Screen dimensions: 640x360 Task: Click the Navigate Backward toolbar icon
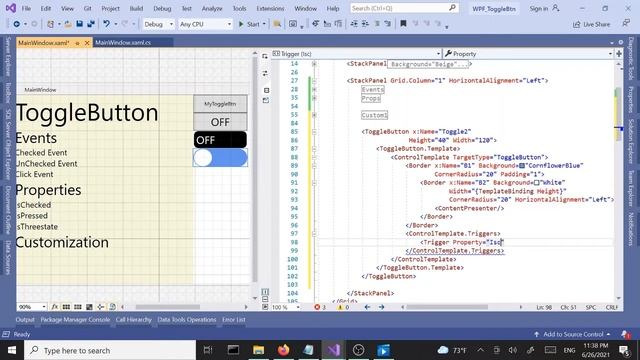(x=16, y=24)
